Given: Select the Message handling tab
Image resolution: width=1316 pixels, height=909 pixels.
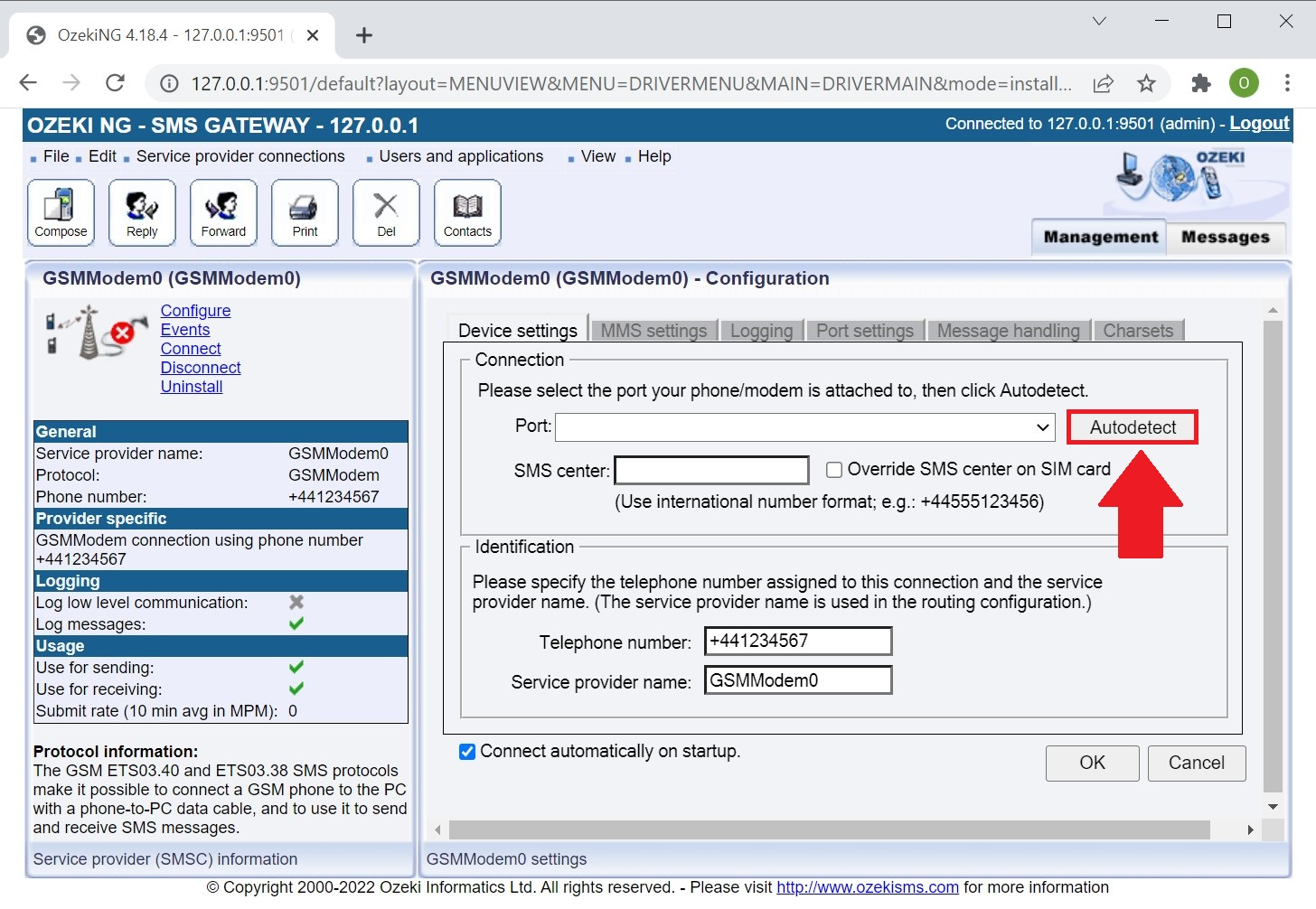Looking at the screenshot, I should (1009, 331).
